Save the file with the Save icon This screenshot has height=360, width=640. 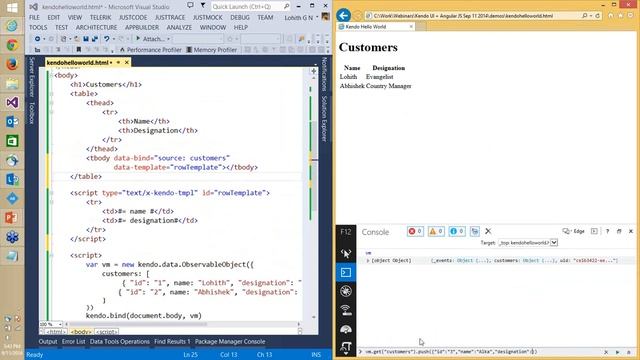click(86, 39)
